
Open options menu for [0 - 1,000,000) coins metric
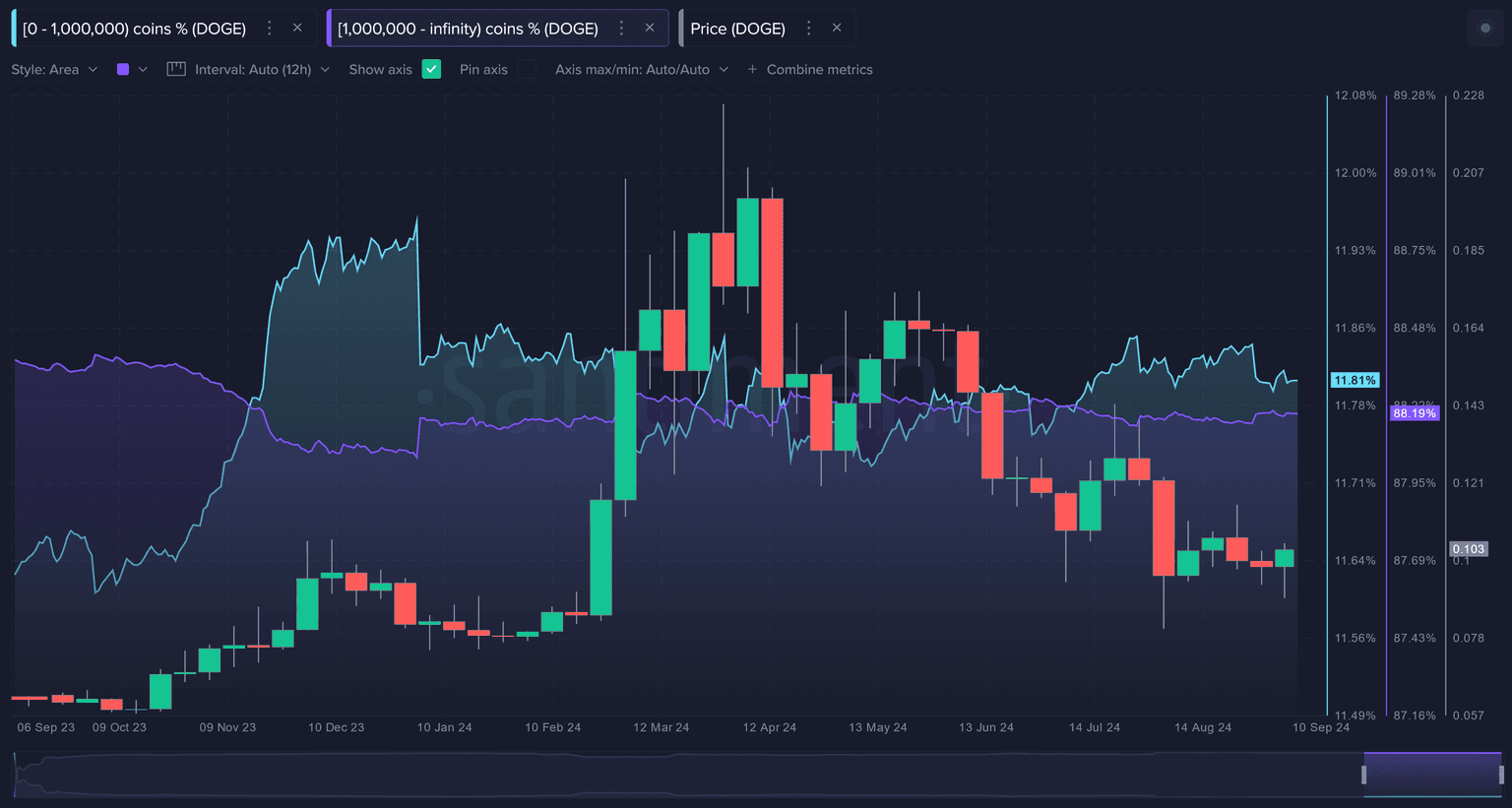pyautogui.click(x=269, y=29)
